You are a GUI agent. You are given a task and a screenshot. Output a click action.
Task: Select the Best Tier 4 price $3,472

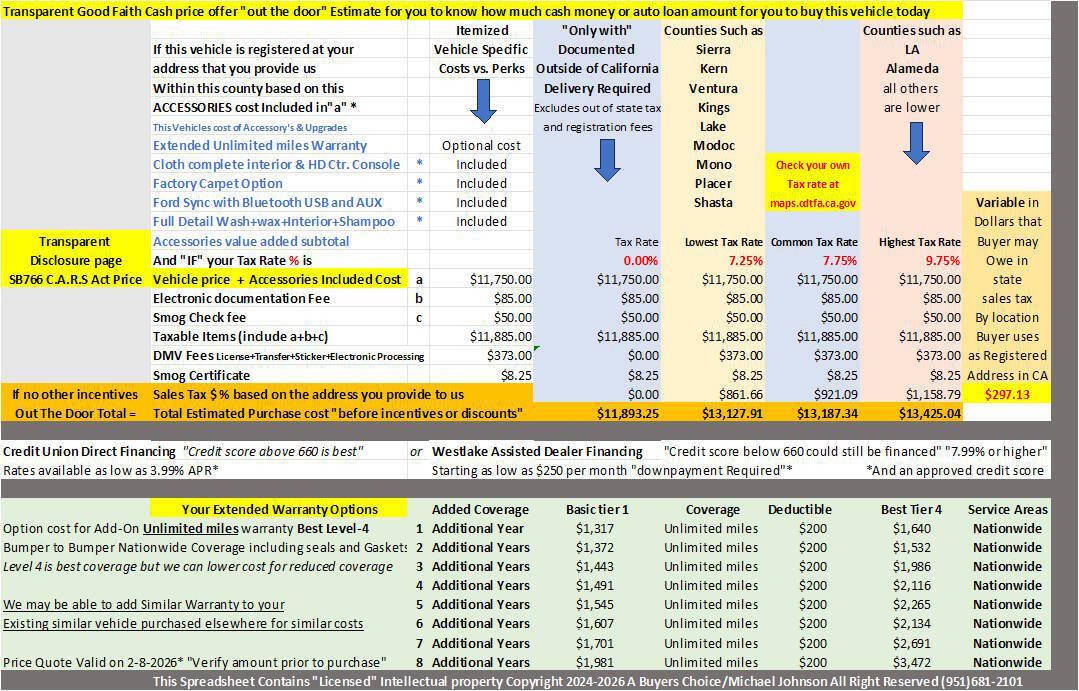[x=911, y=662]
